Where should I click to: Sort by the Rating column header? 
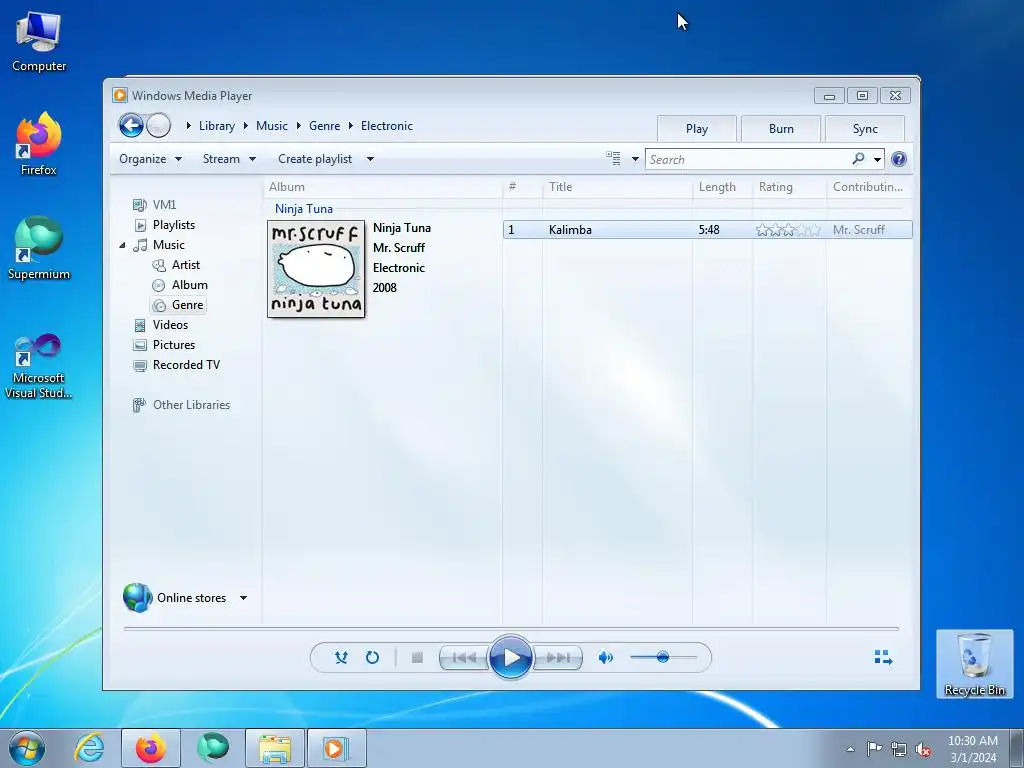(790, 187)
